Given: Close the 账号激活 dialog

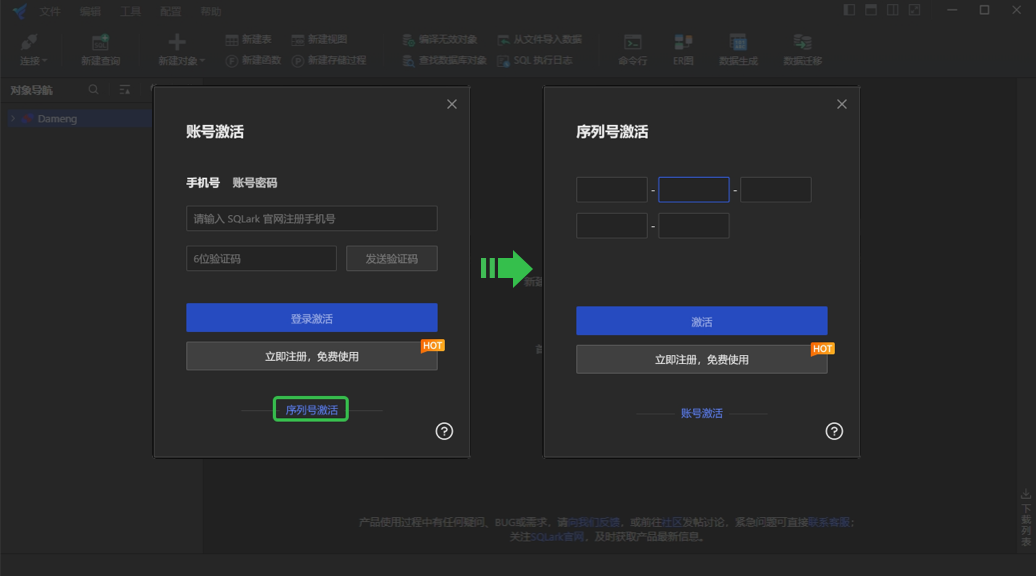Looking at the screenshot, I should tap(452, 104).
